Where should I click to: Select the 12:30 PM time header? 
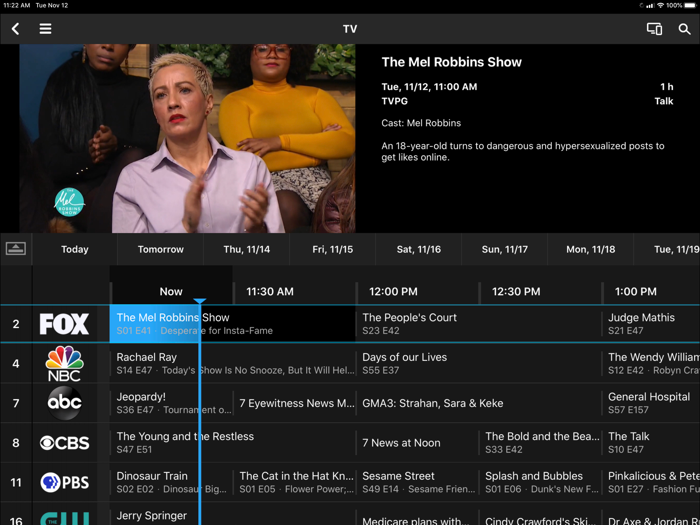(516, 292)
